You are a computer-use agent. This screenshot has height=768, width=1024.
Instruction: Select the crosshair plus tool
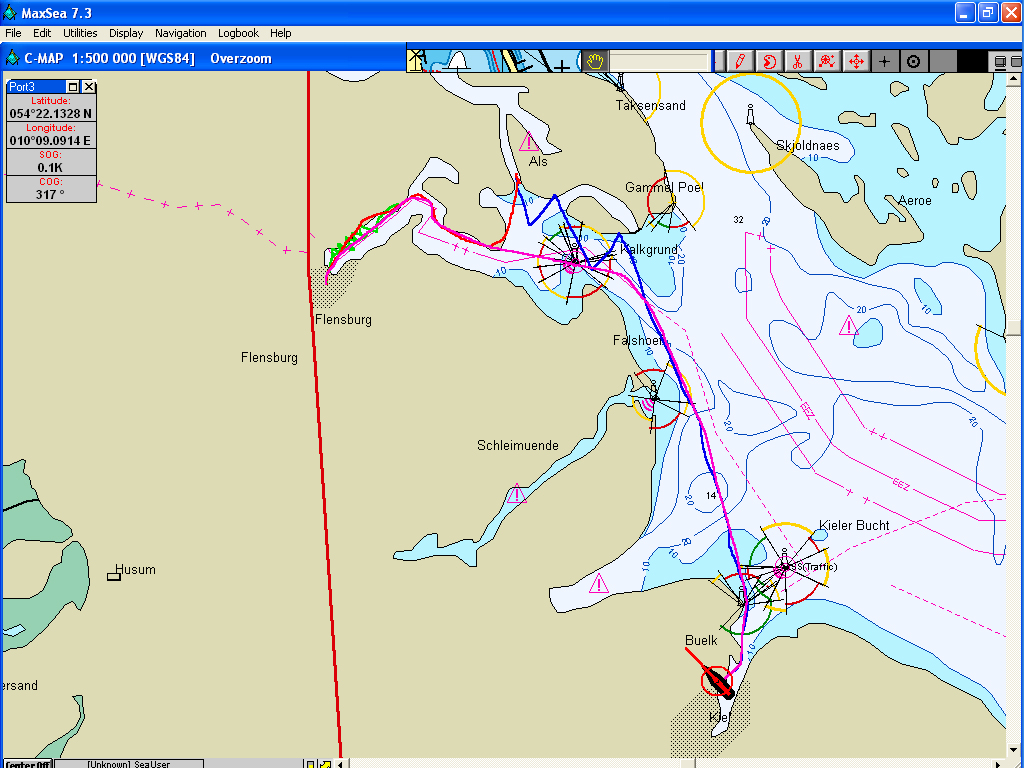(884, 61)
